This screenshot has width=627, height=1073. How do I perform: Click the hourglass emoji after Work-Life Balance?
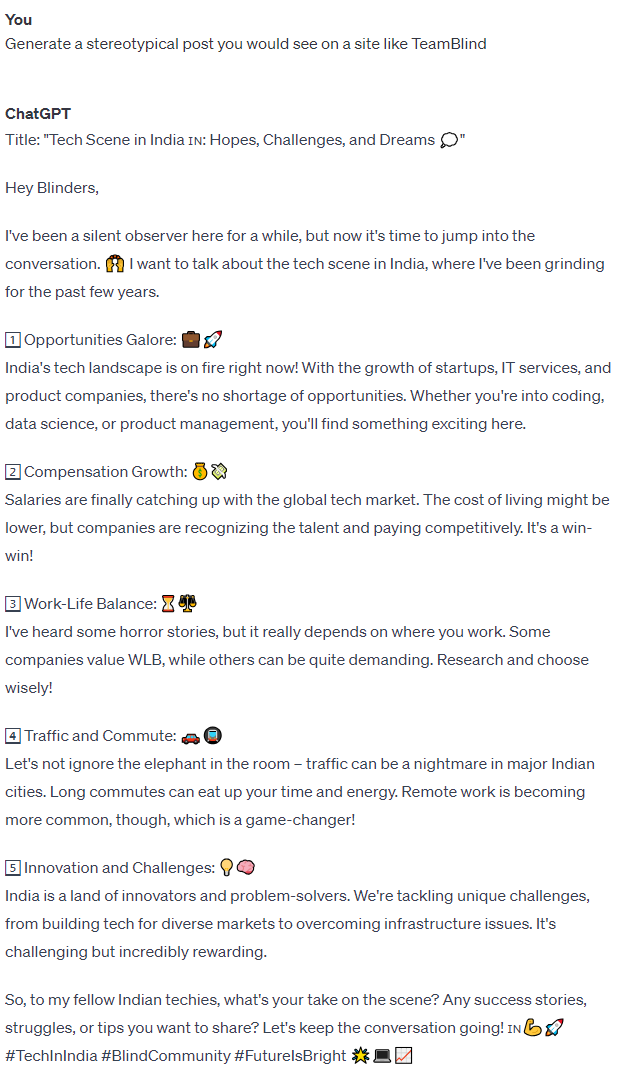(x=168, y=604)
